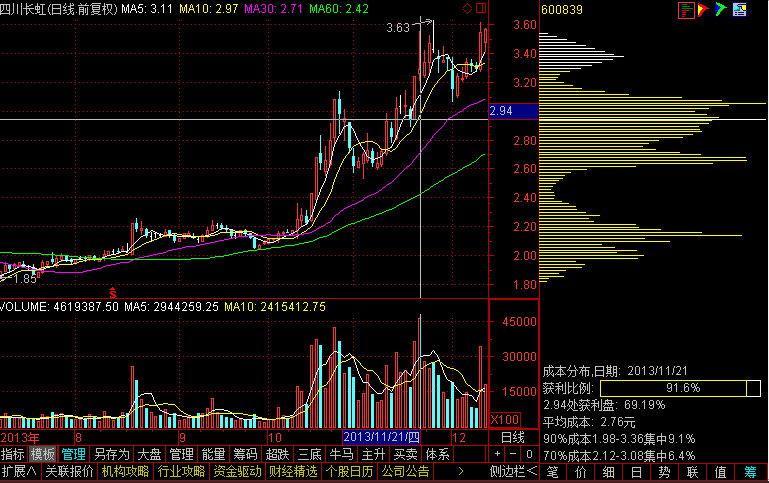Click the blue and green arrow icon
This screenshot has width=769, height=483.
click(721, 11)
